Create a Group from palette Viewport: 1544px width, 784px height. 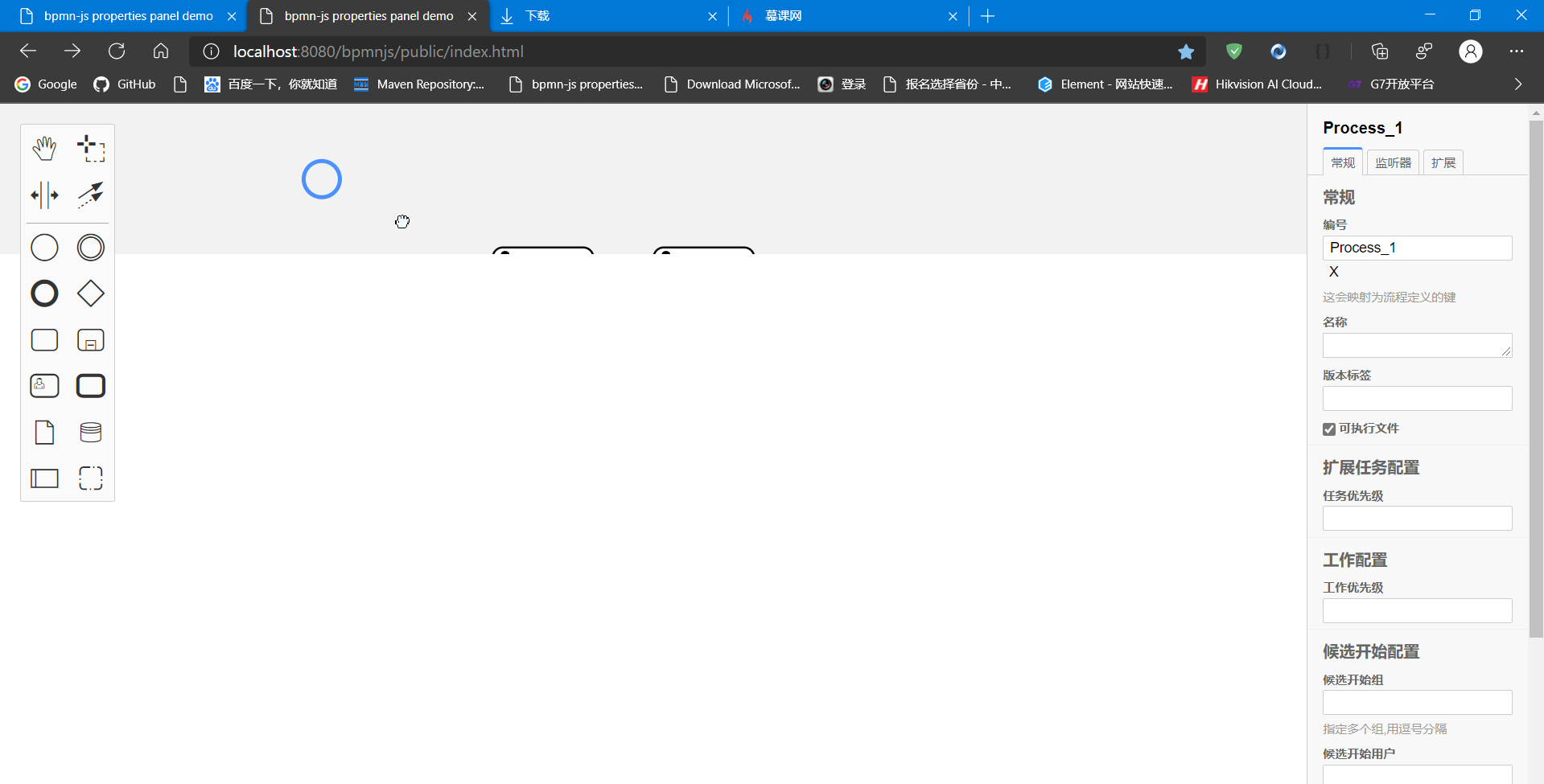coord(91,478)
